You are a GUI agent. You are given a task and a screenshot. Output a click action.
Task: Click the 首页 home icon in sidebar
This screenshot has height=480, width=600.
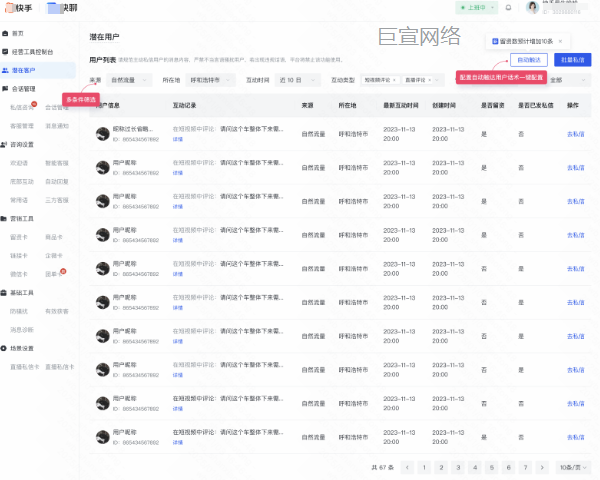point(5,33)
